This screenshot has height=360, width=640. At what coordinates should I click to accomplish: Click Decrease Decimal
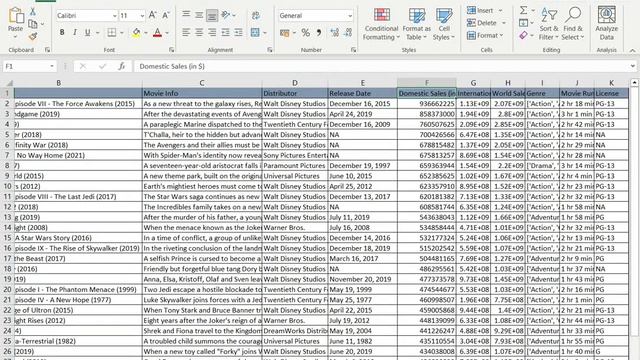348,33
